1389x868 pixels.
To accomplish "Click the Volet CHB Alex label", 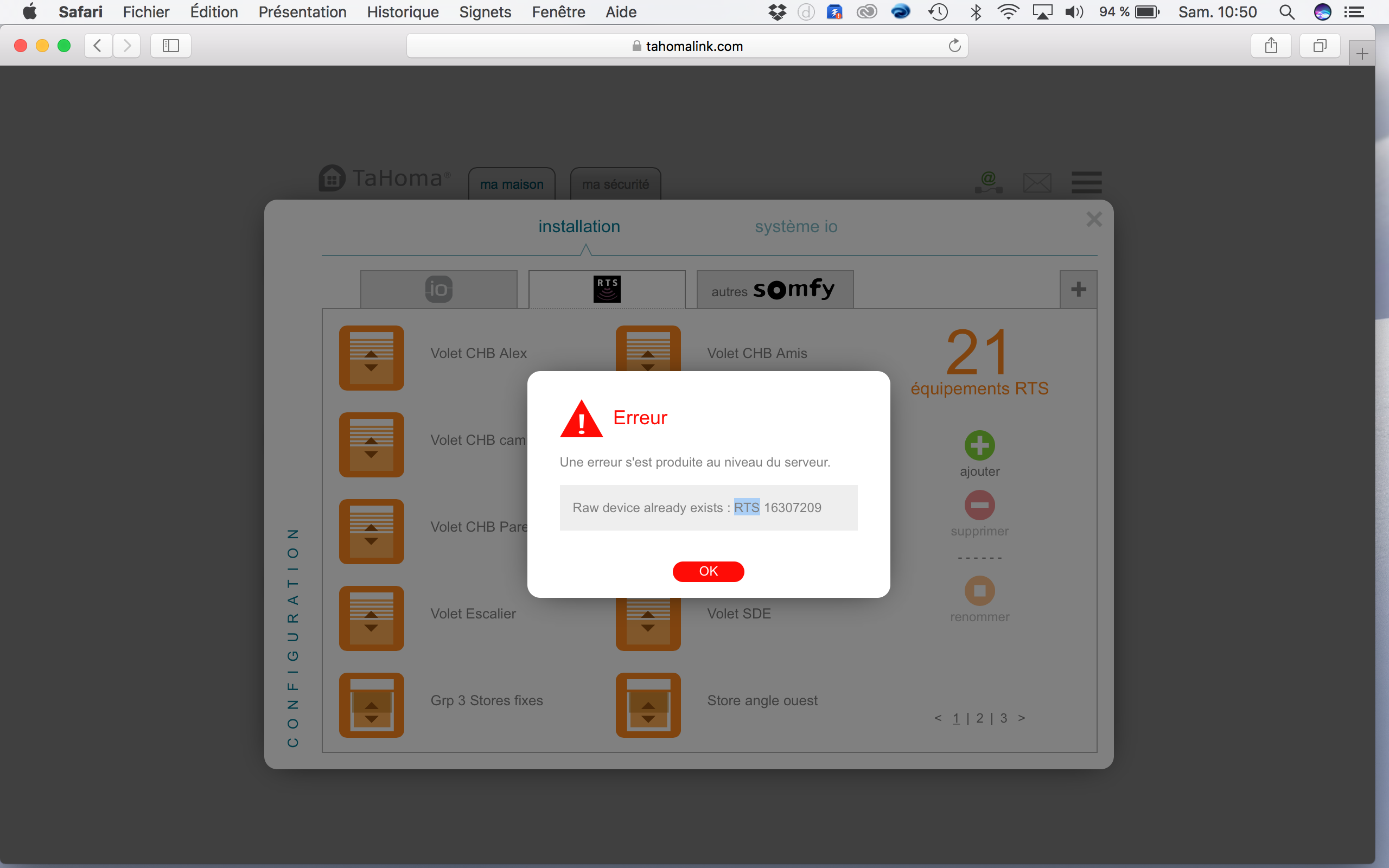I will 479,353.
